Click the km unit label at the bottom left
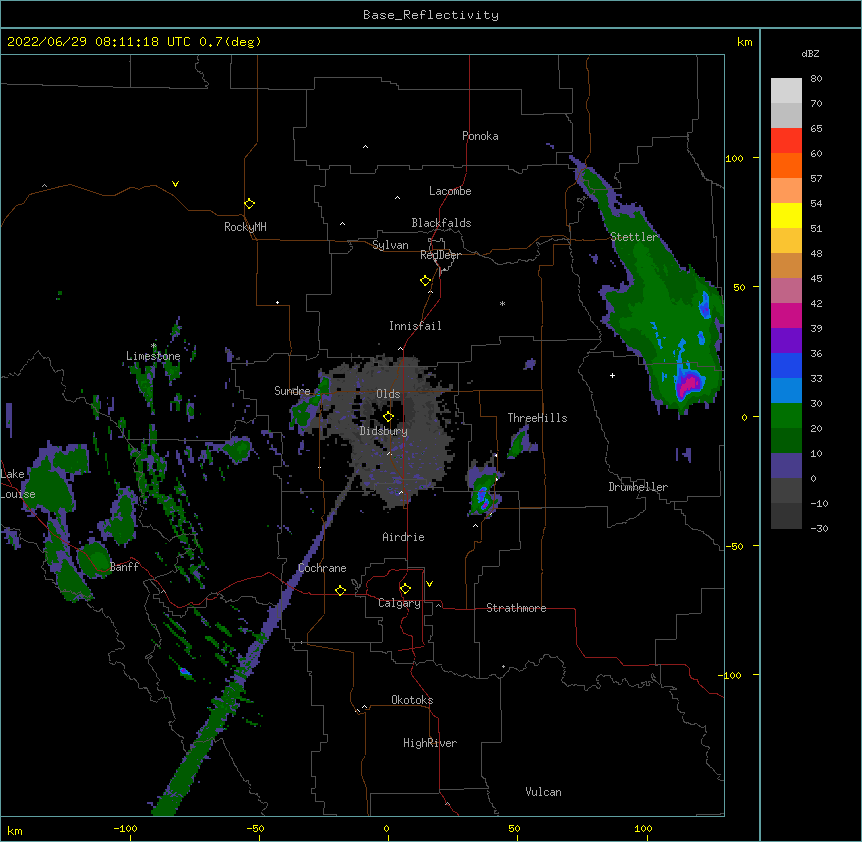 coord(14,831)
